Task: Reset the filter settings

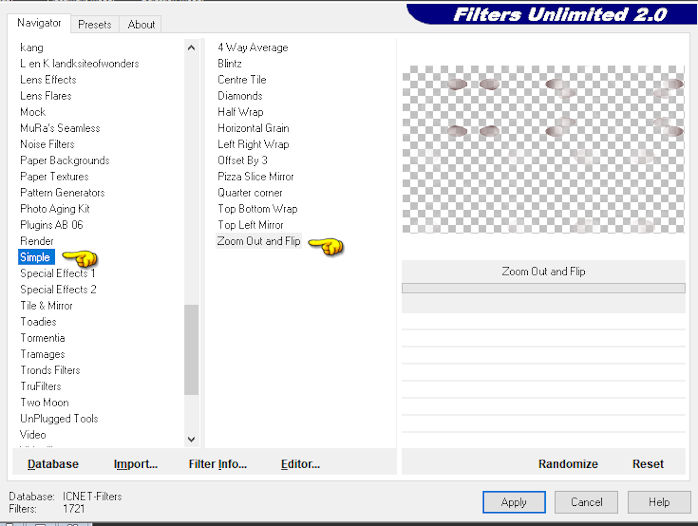Action: pos(648,464)
